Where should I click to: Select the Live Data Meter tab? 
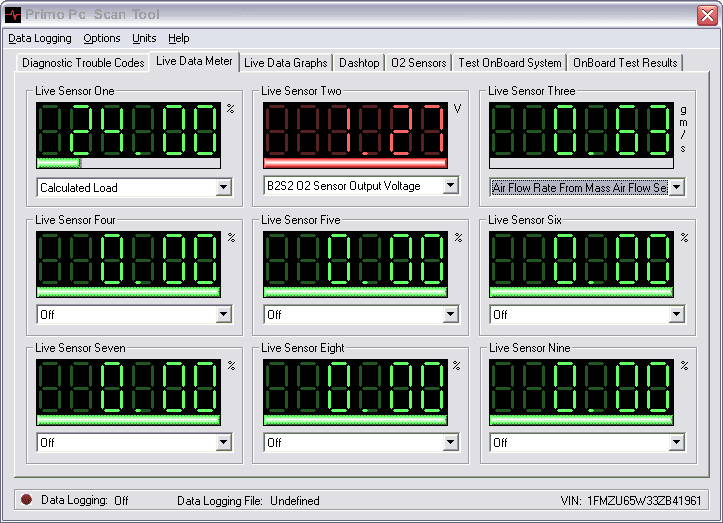pos(194,61)
